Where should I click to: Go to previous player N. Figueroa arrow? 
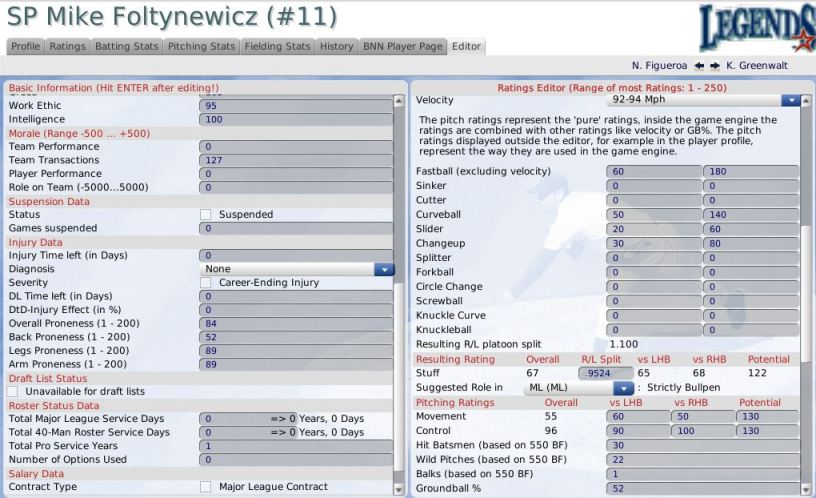[x=699, y=66]
